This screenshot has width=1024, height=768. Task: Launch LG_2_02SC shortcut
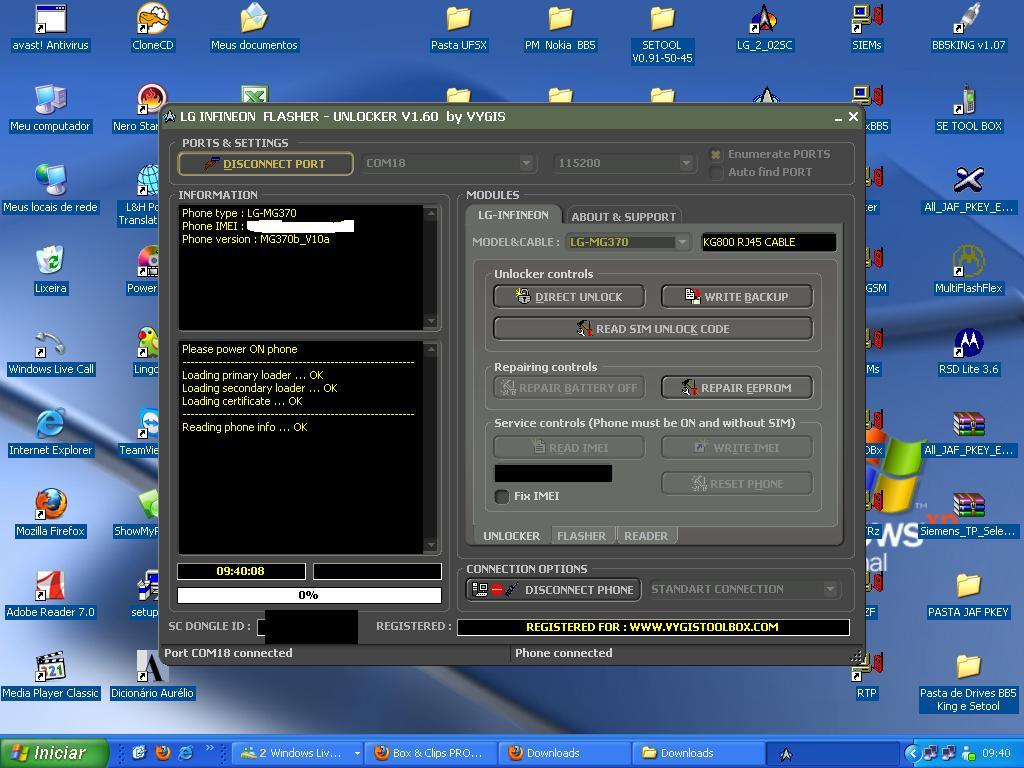pyautogui.click(x=765, y=27)
